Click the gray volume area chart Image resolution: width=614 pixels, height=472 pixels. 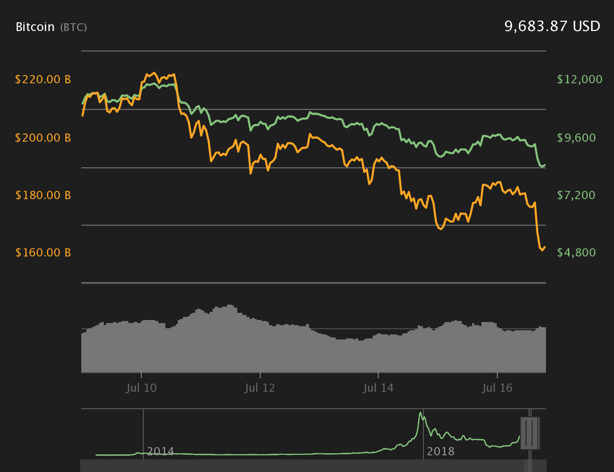pos(313,339)
